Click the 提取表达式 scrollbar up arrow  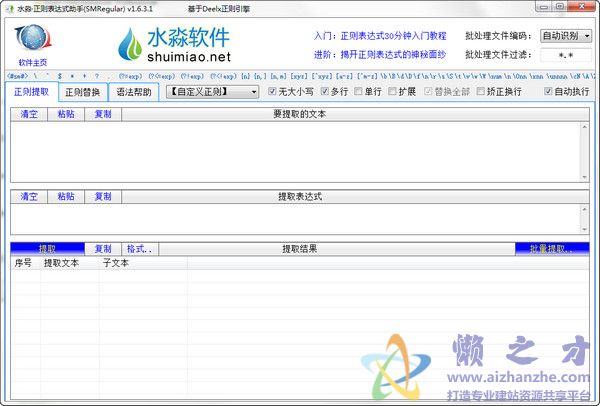tap(584, 209)
